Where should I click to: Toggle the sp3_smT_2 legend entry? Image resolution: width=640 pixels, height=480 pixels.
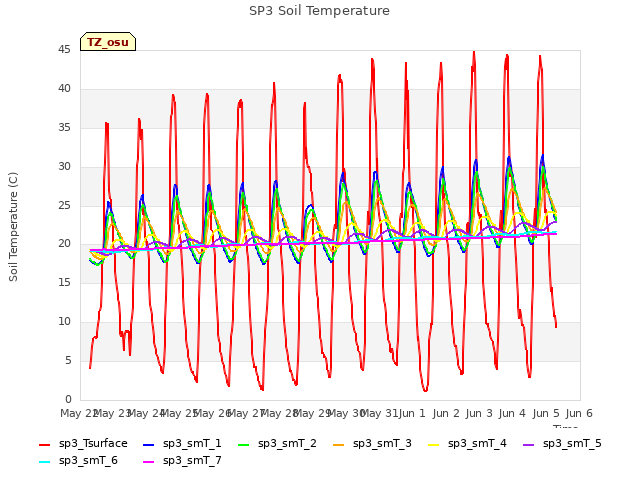point(277,444)
